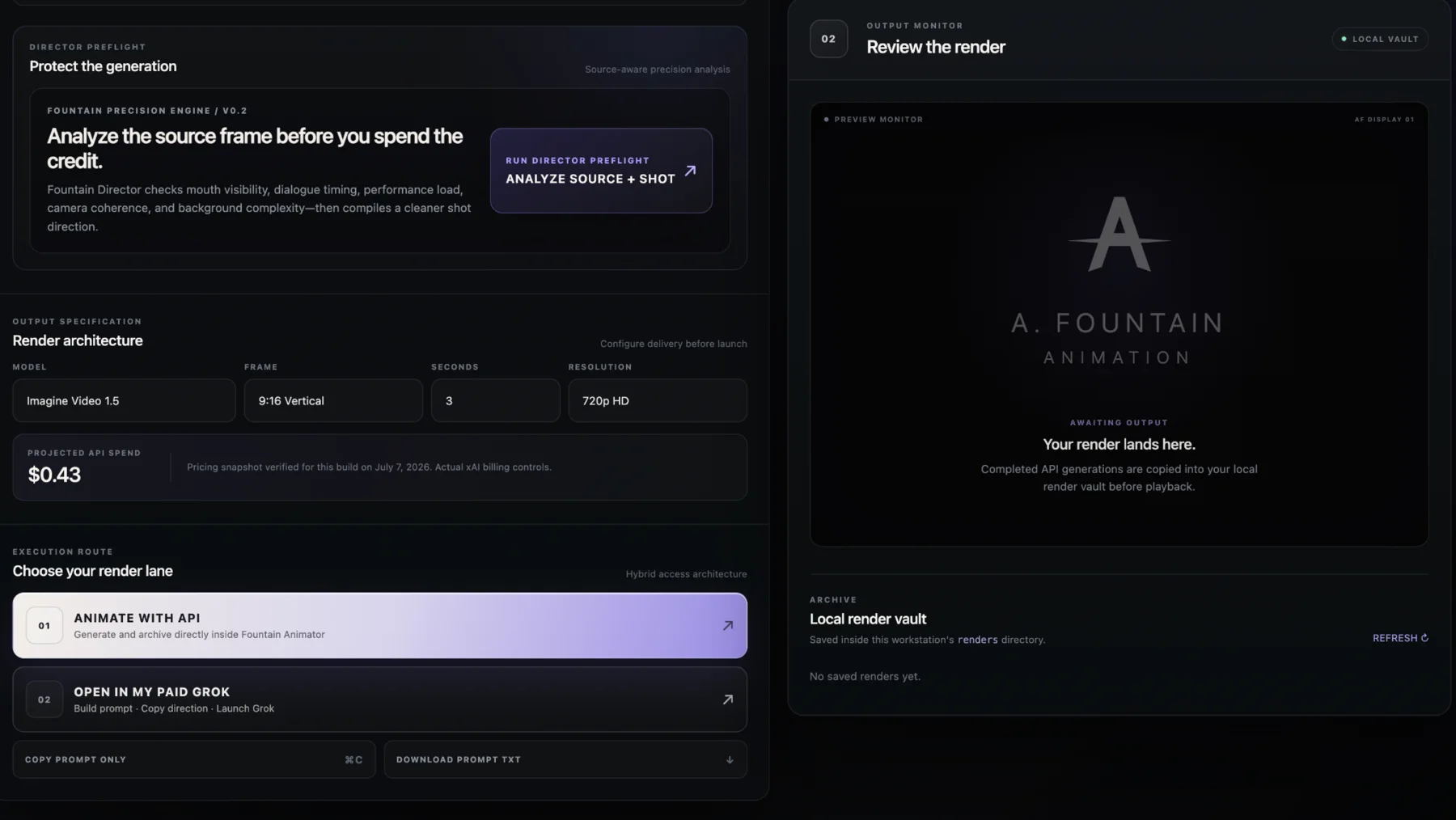
Task: Click 'No saved renders yet.' text
Action: 865,676
